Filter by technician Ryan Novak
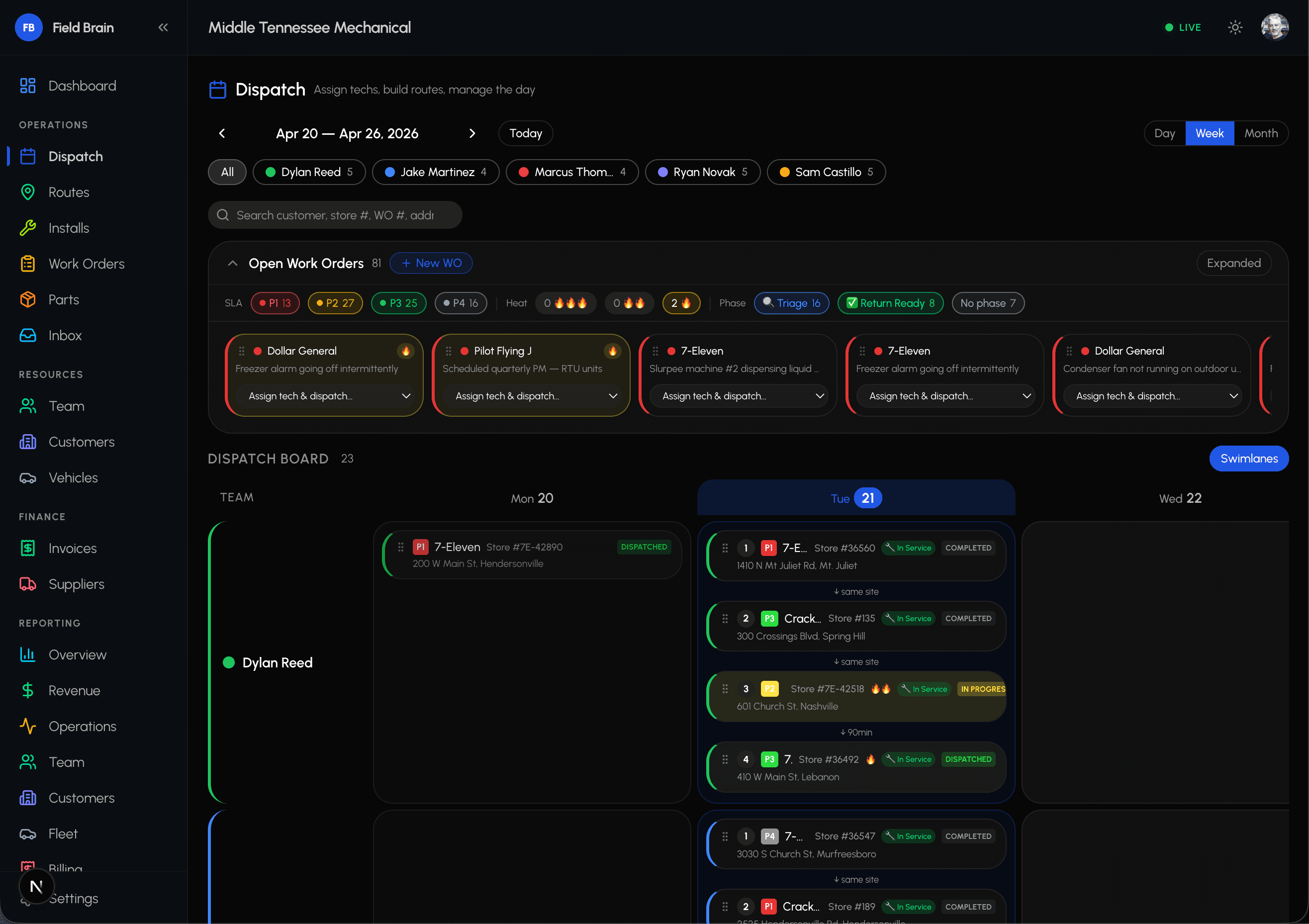Image resolution: width=1309 pixels, height=924 pixels. click(x=703, y=172)
